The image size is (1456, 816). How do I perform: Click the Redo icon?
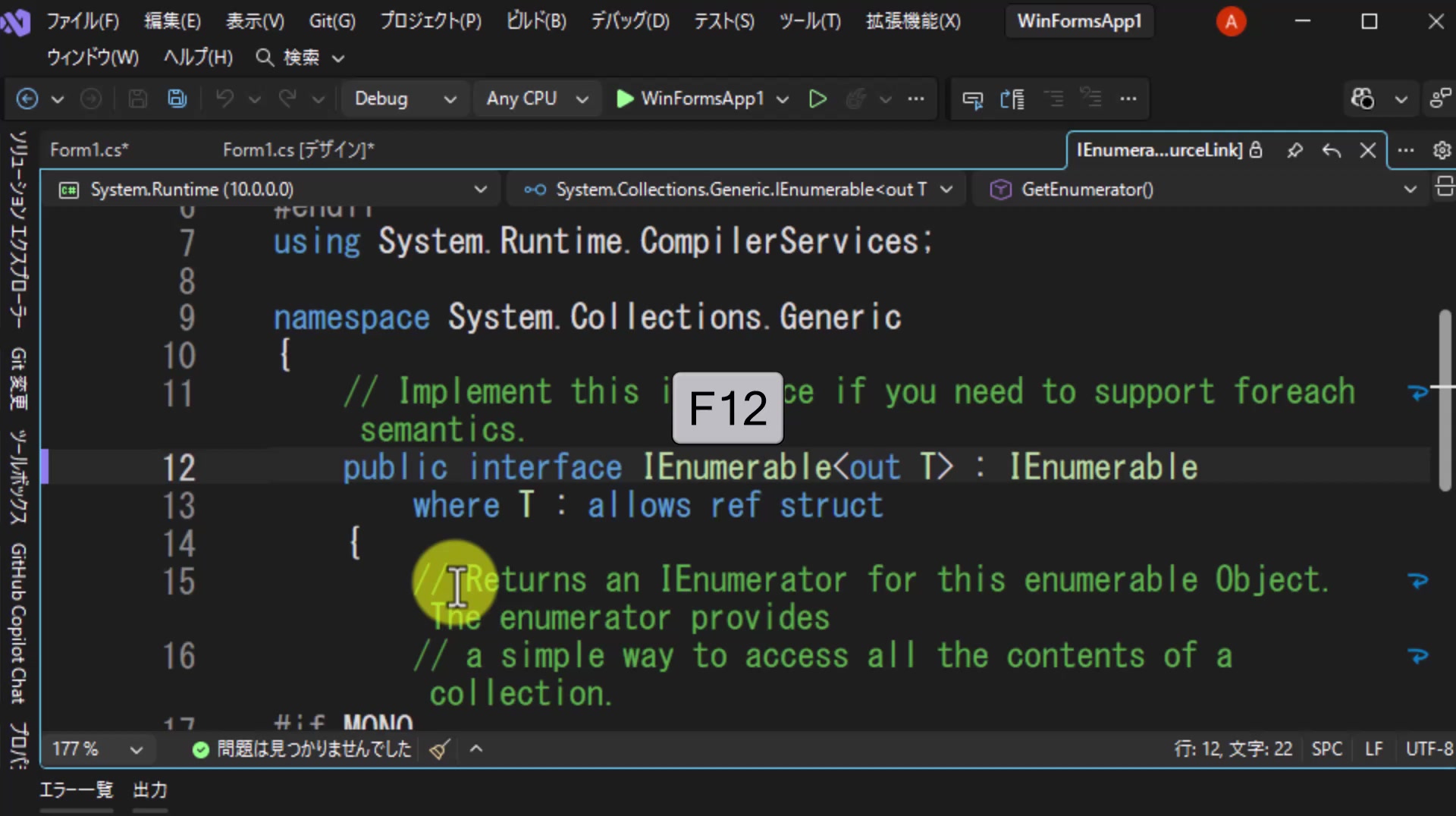287,99
